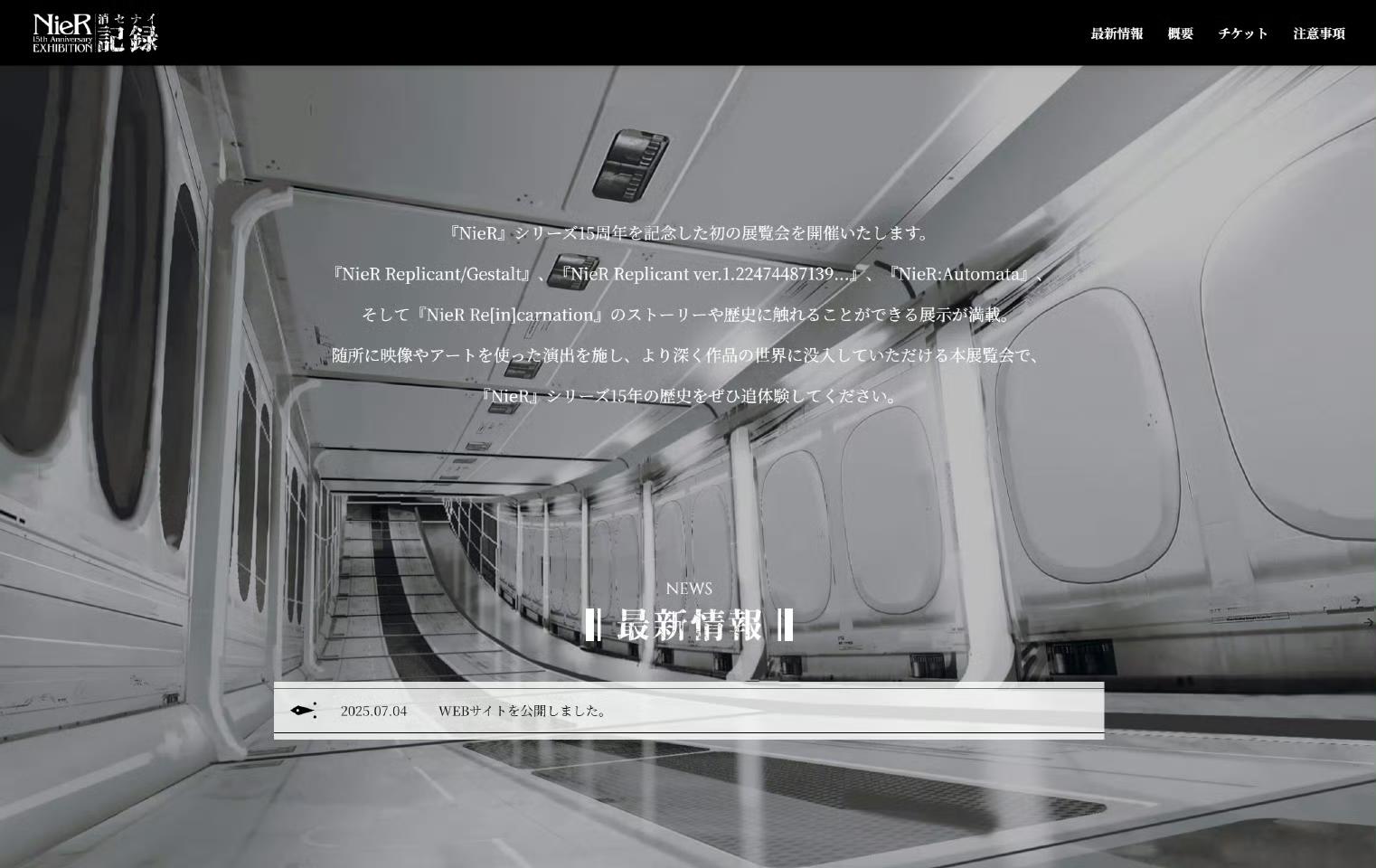Open the 最新情報 navigation menu item
This screenshot has height=868, width=1376.
pos(1117,33)
